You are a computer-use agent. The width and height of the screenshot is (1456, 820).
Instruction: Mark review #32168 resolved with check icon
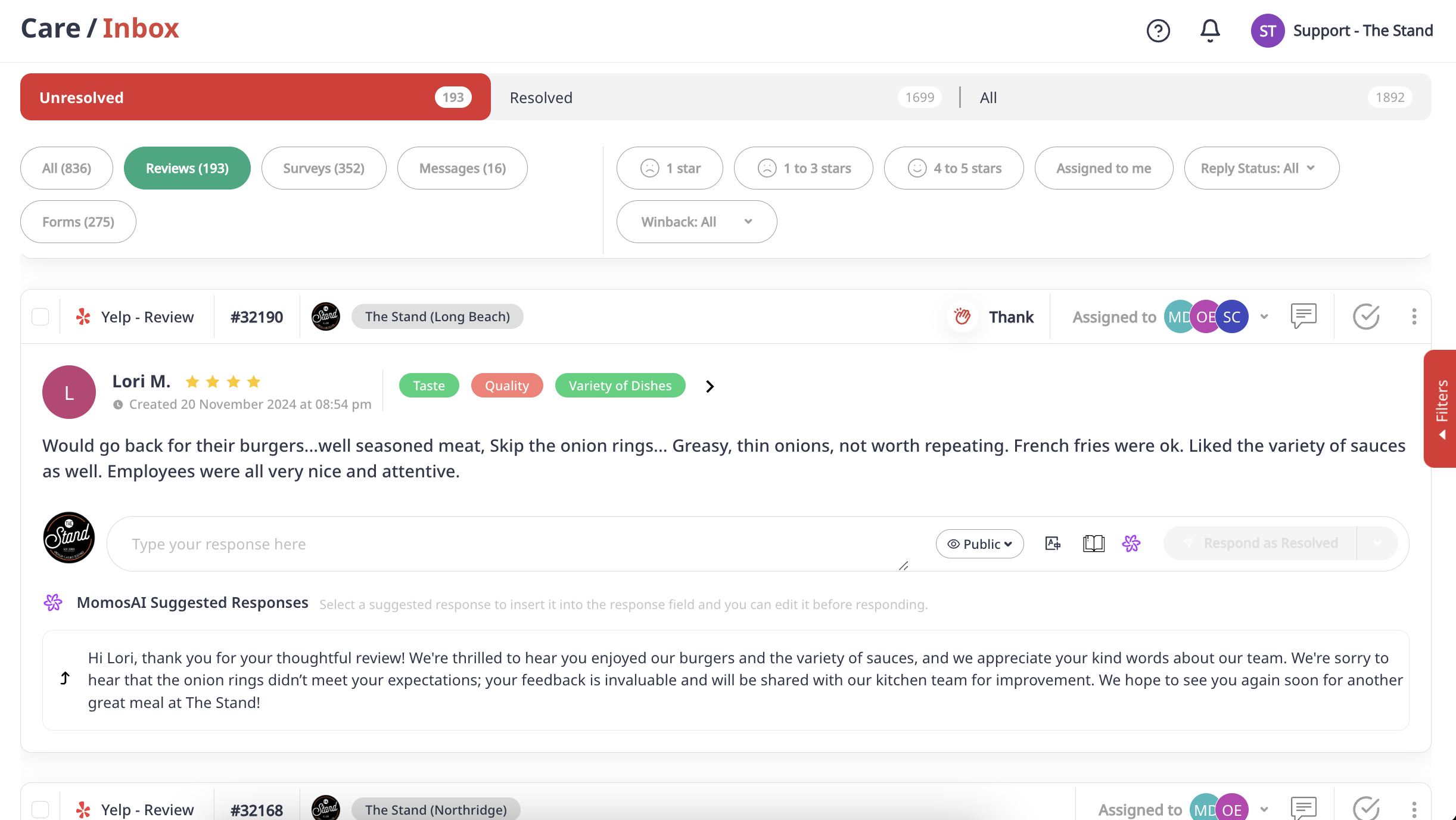[1366, 808]
